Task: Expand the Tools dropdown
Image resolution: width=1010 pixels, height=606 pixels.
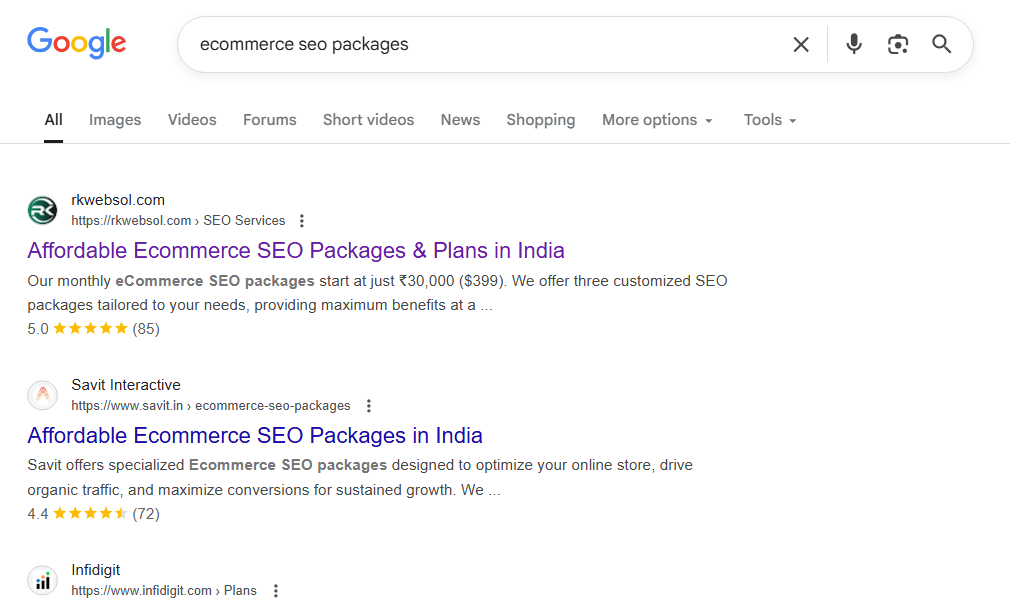Action: [x=770, y=120]
